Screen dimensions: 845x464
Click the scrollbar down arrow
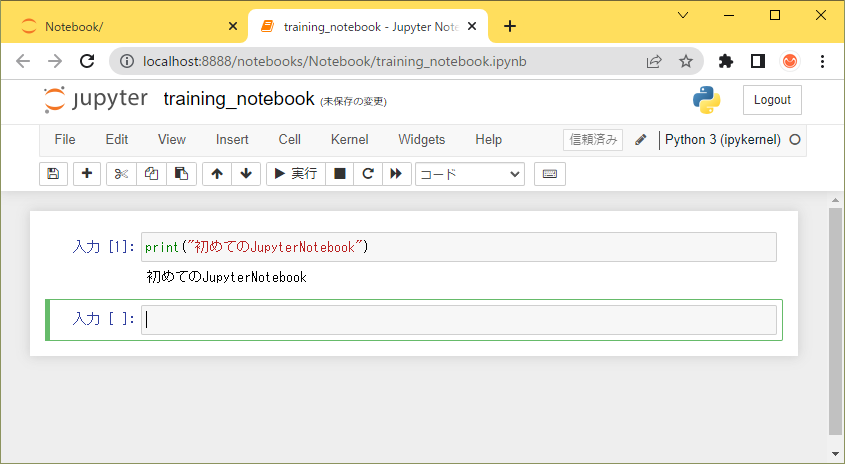(x=835, y=454)
